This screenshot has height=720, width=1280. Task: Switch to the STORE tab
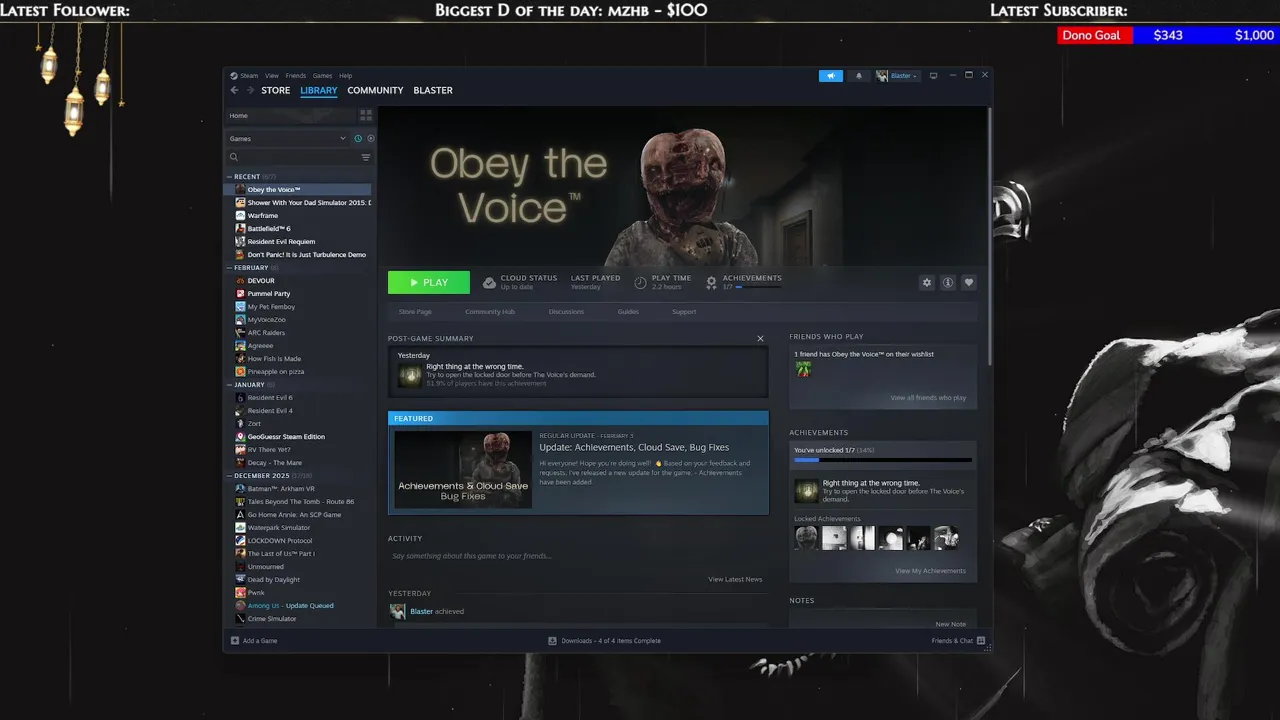point(276,90)
